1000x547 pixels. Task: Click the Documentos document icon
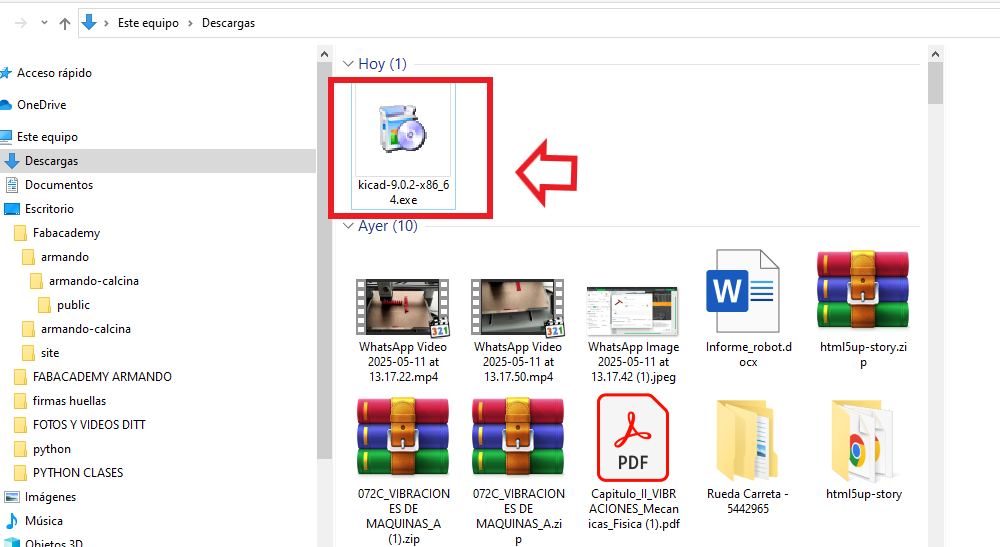coord(11,185)
